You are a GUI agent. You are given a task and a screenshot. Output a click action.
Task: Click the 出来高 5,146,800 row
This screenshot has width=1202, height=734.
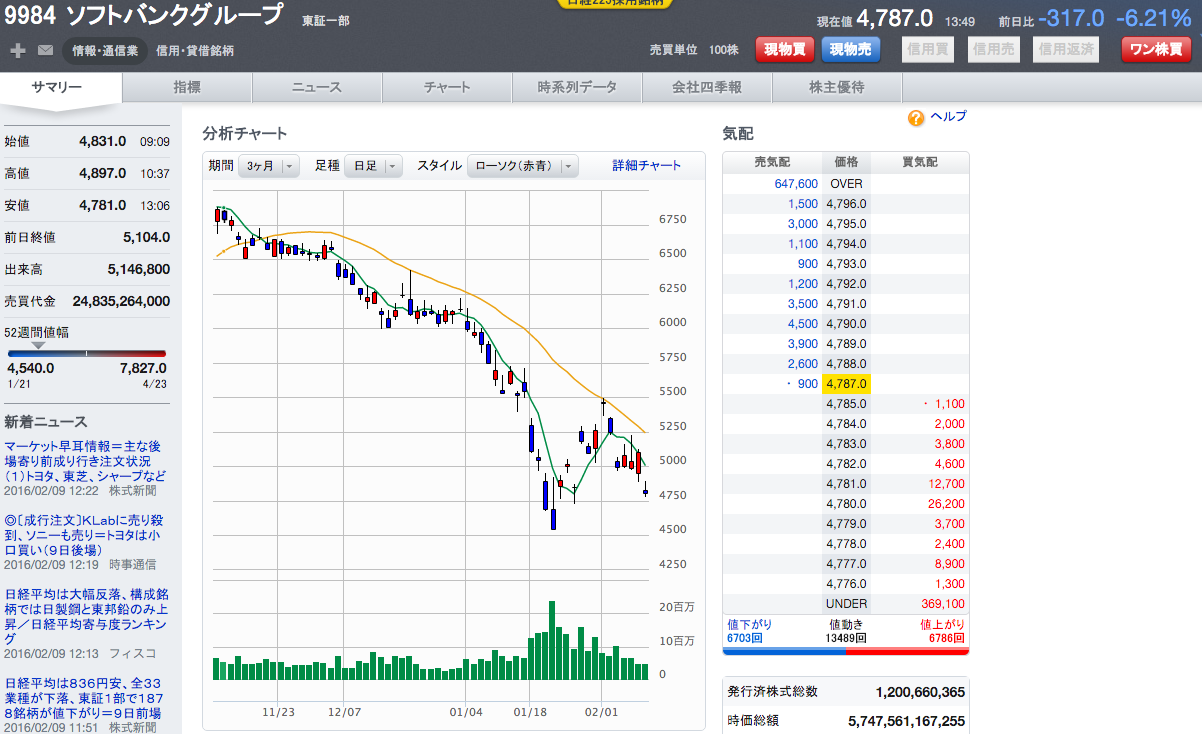point(87,269)
